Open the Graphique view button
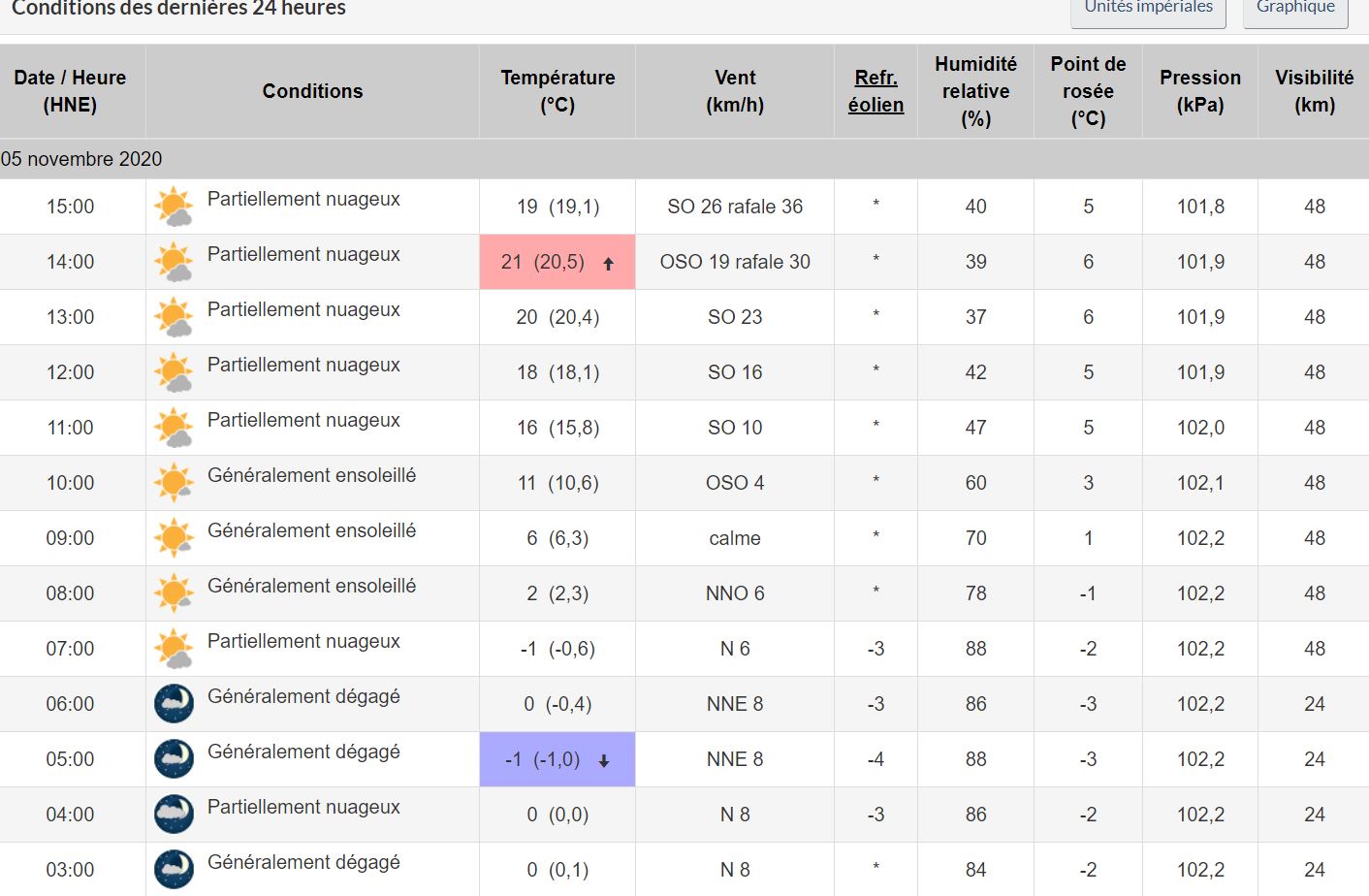Screen dimensions: 1369x896 pyautogui.click(x=1295, y=9)
